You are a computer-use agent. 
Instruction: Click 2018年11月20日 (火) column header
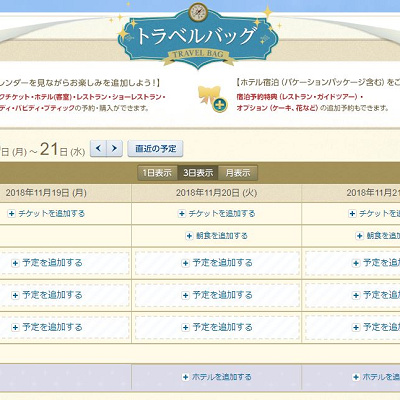click(x=216, y=193)
